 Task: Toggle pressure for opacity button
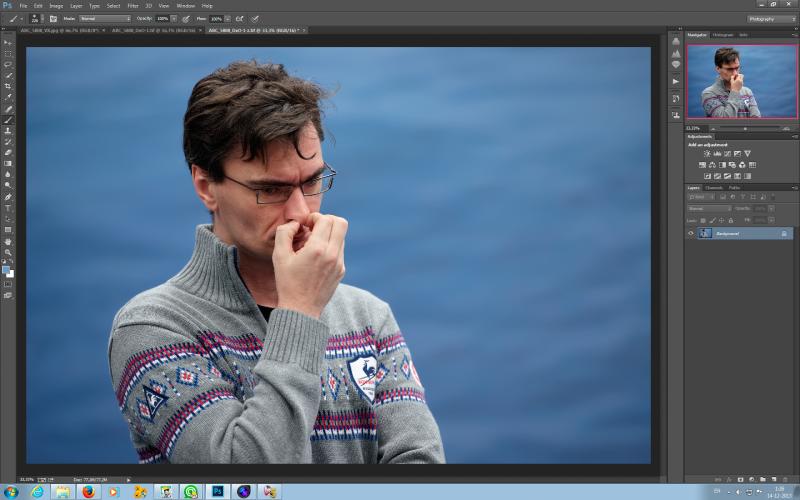[186, 19]
